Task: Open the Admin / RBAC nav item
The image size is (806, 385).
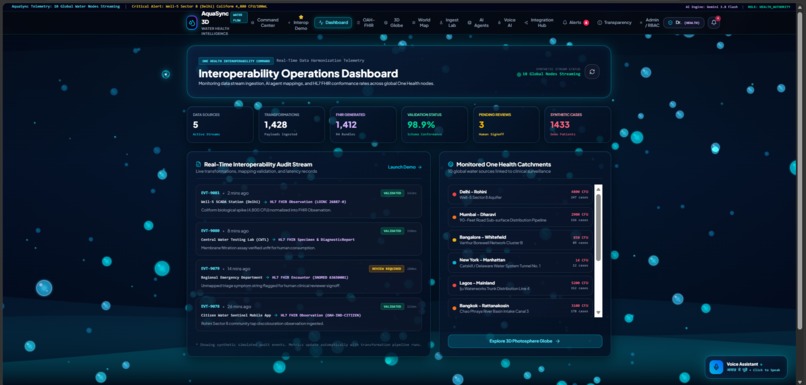Action: pos(649,23)
